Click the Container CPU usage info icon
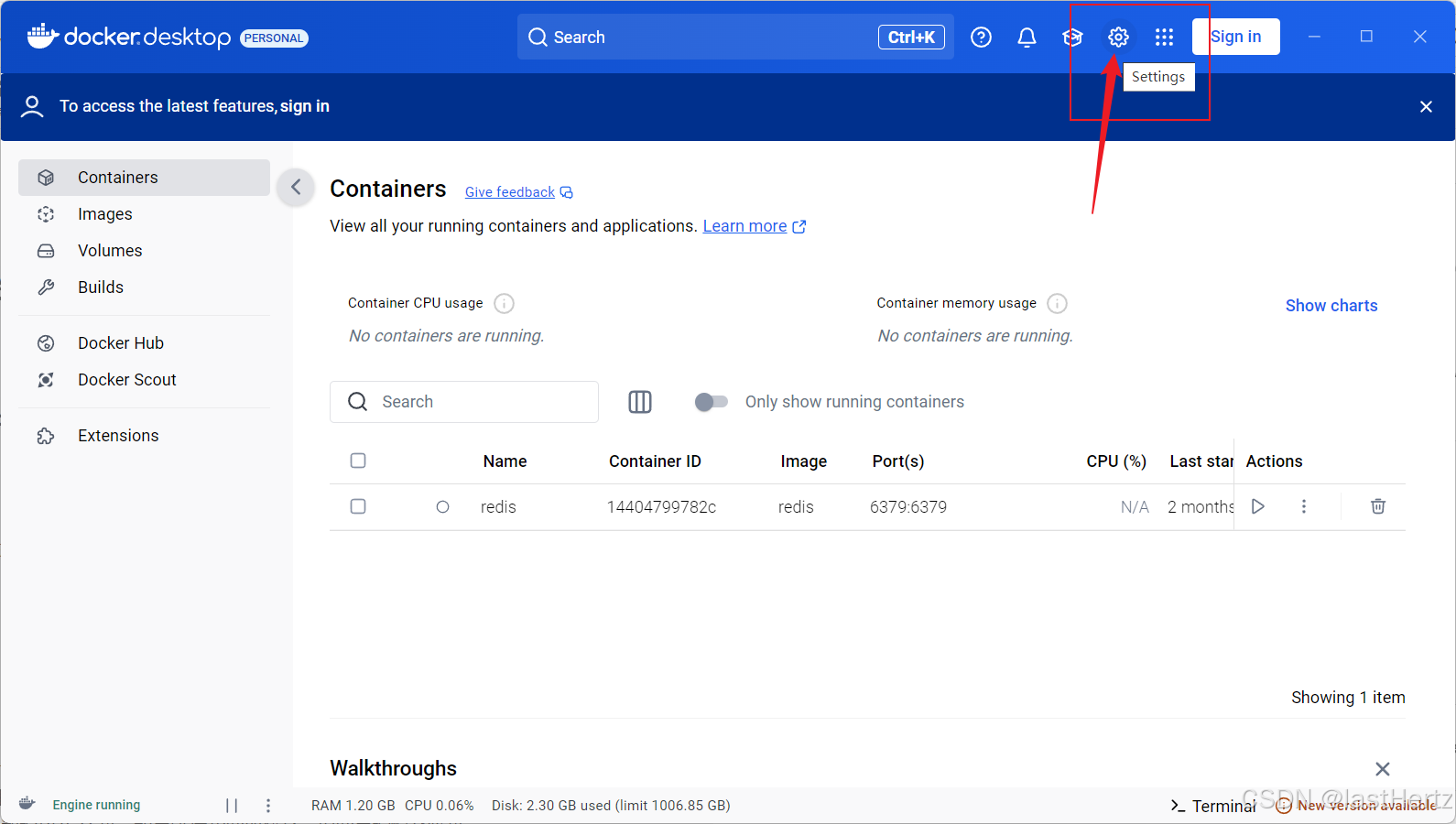Viewport: 1456px width, 824px height. 504,303
